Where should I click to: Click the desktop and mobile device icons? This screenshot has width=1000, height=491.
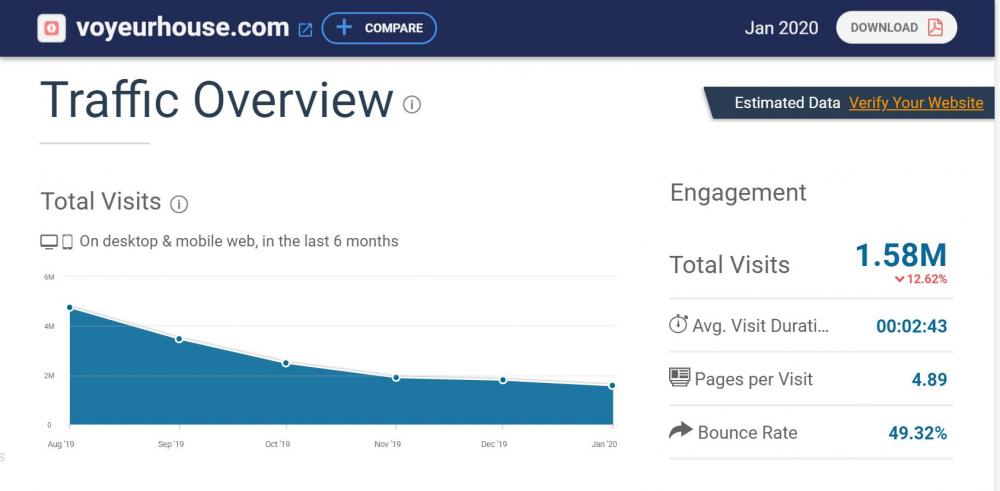pyautogui.click(x=57, y=241)
